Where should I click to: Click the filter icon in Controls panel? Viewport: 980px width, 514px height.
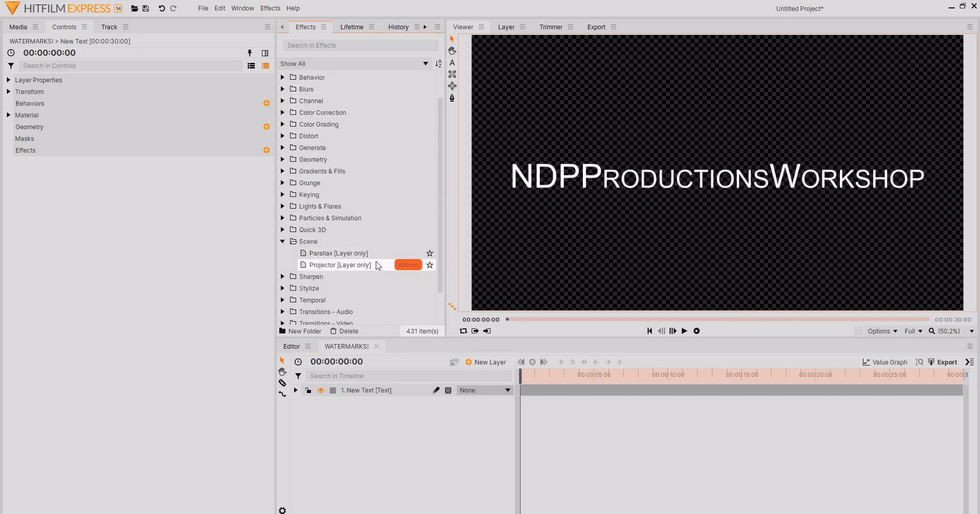(x=11, y=66)
